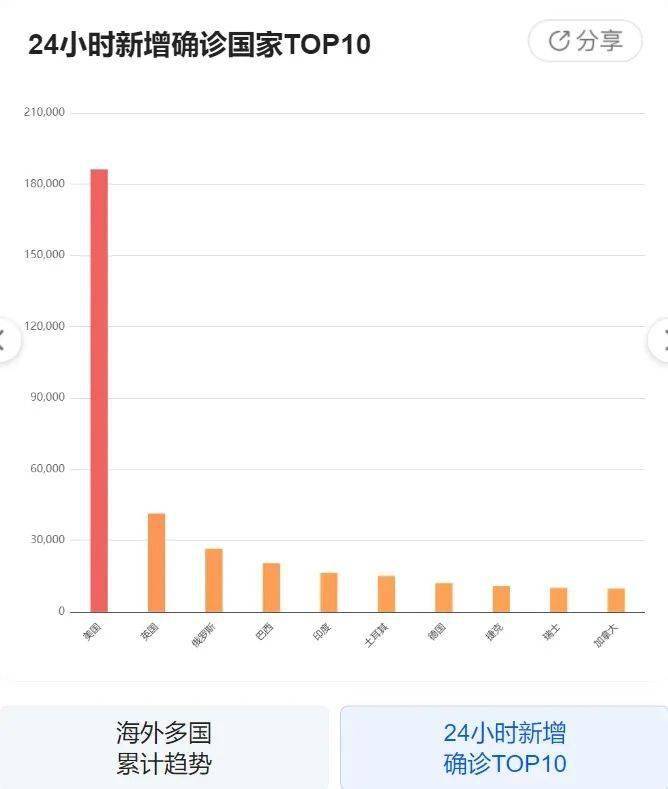
Task: Click the red 美国 bar
Action: [99, 390]
